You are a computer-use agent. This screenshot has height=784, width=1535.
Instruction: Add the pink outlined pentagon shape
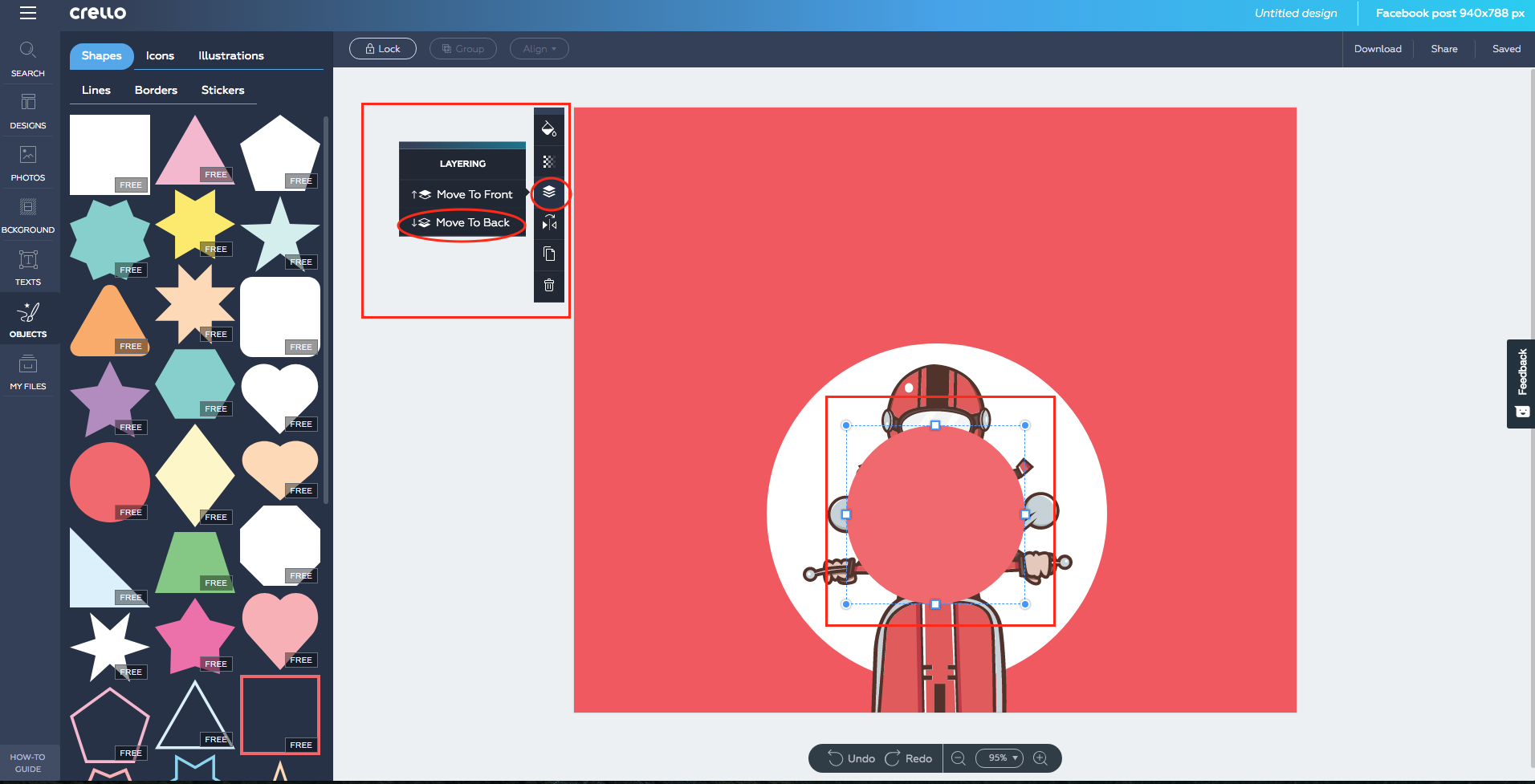coord(110,725)
